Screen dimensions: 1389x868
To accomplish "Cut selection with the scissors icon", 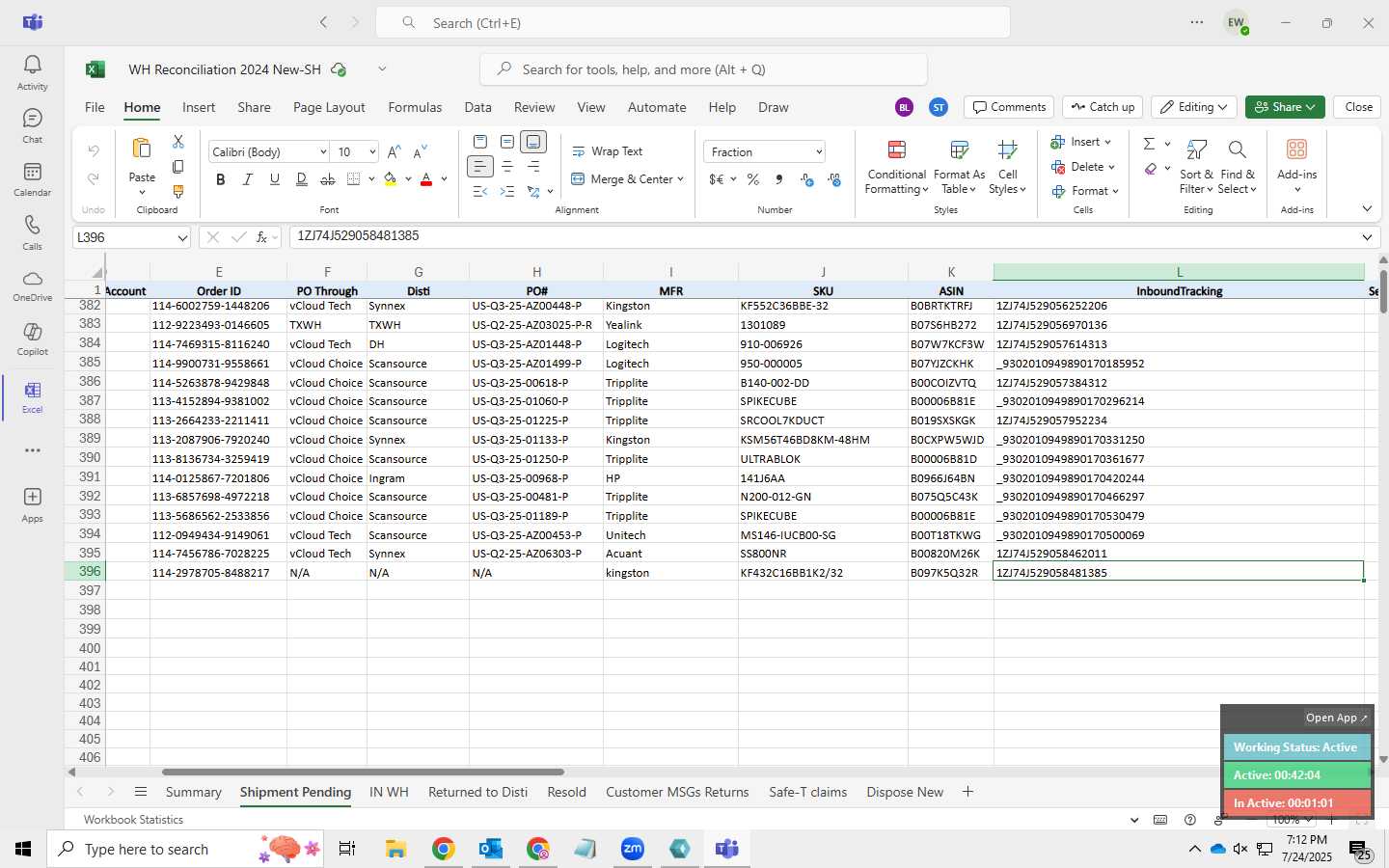I will (x=178, y=142).
